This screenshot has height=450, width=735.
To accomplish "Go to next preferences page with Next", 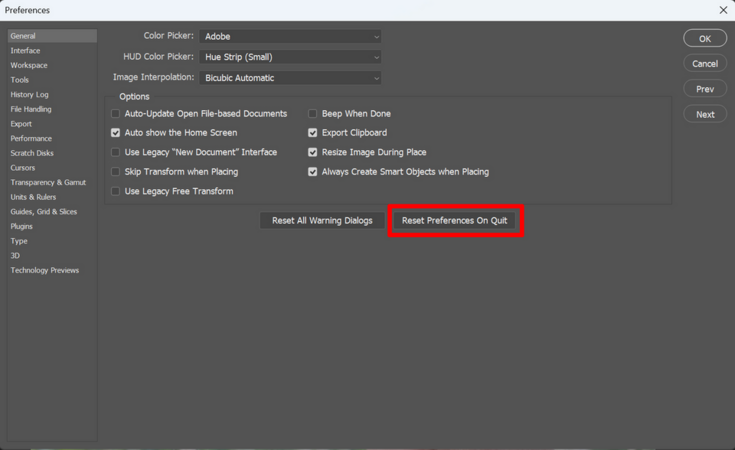I will [x=705, y=114].
